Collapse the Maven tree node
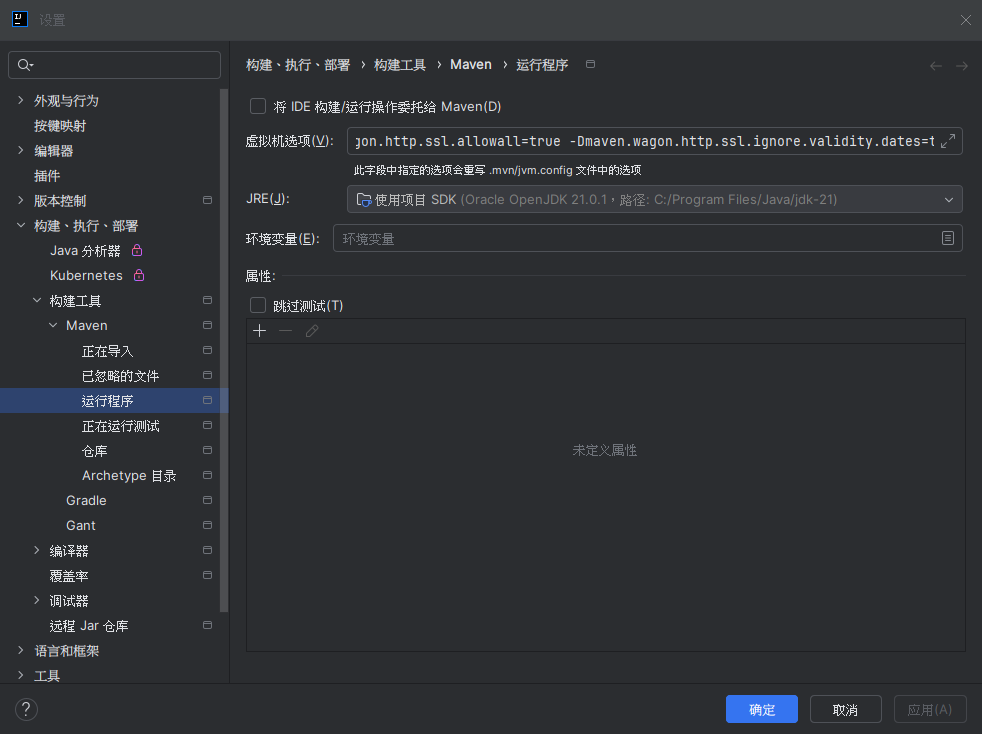The image size is (982, 734). (53, 326)
